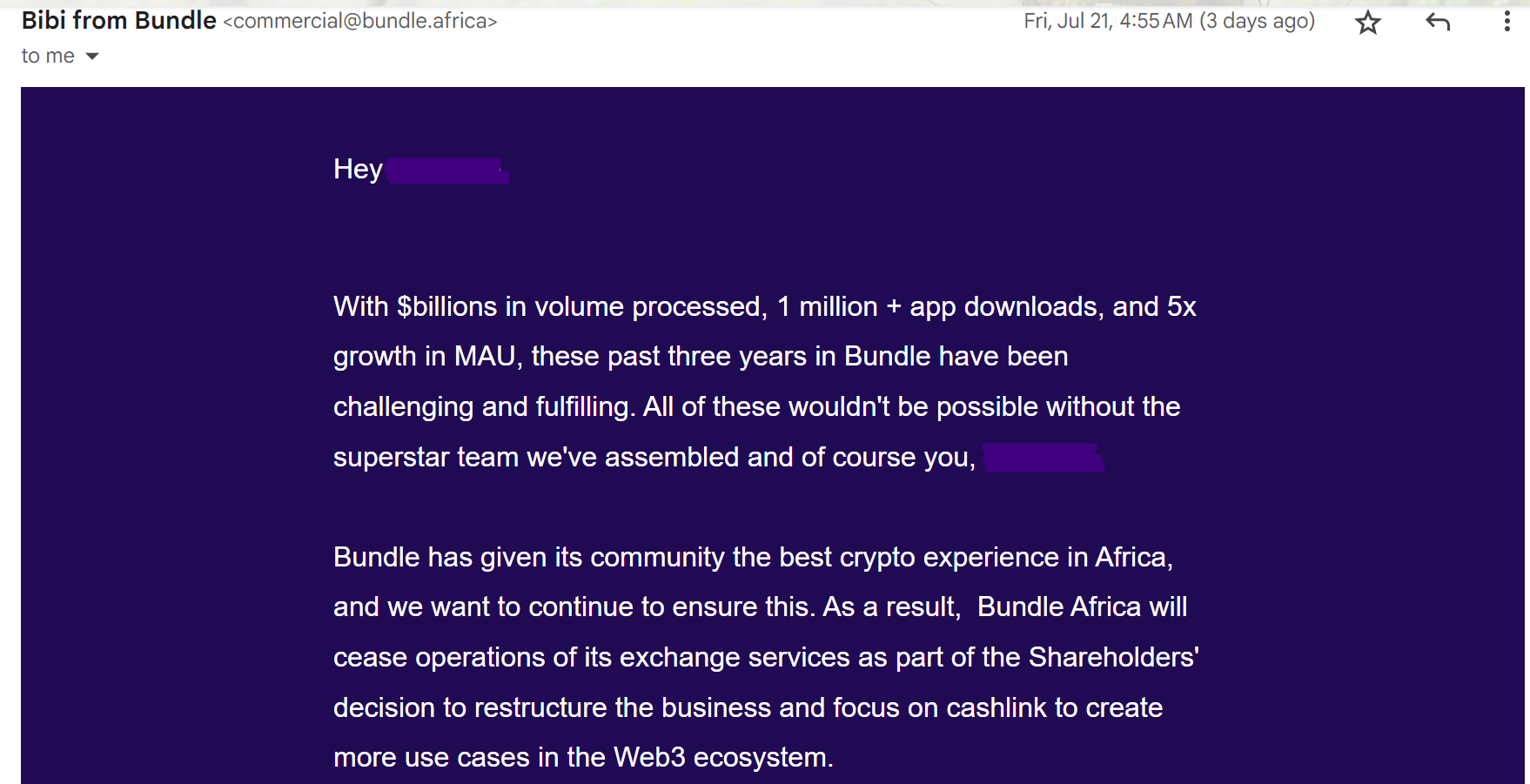Click the "Shareholders'" word in the email
The image size is (1530, 784).
1114,657
